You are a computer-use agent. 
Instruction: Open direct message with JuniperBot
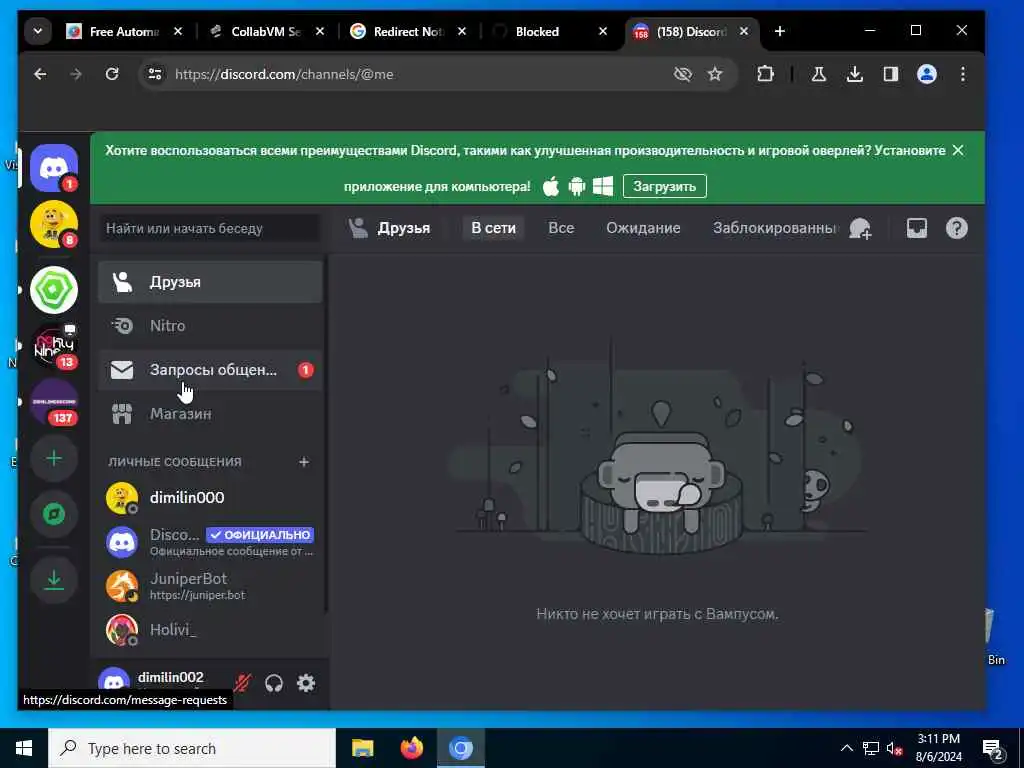[x=210, y=586]
